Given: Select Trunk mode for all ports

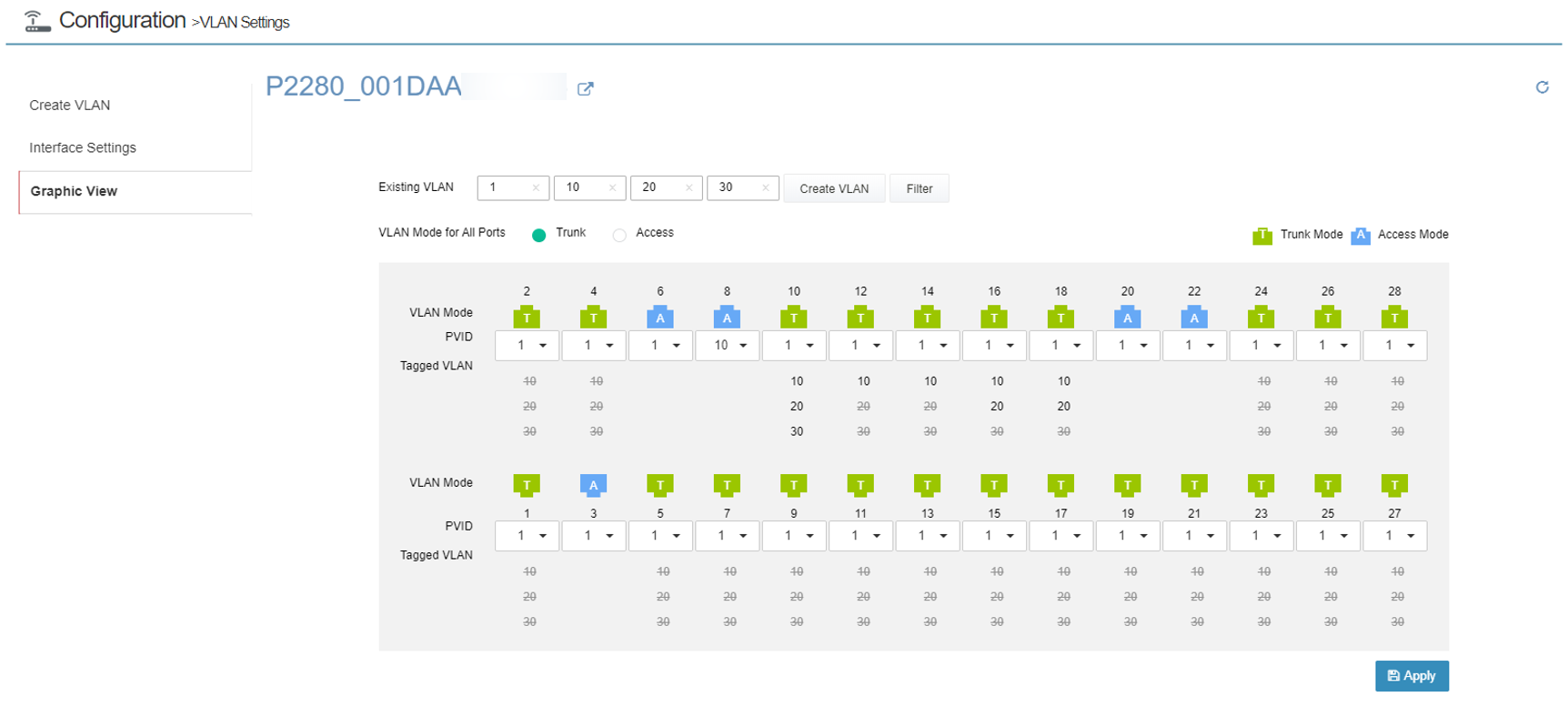Looking at the screenshot, I should [x=539, y=235].
